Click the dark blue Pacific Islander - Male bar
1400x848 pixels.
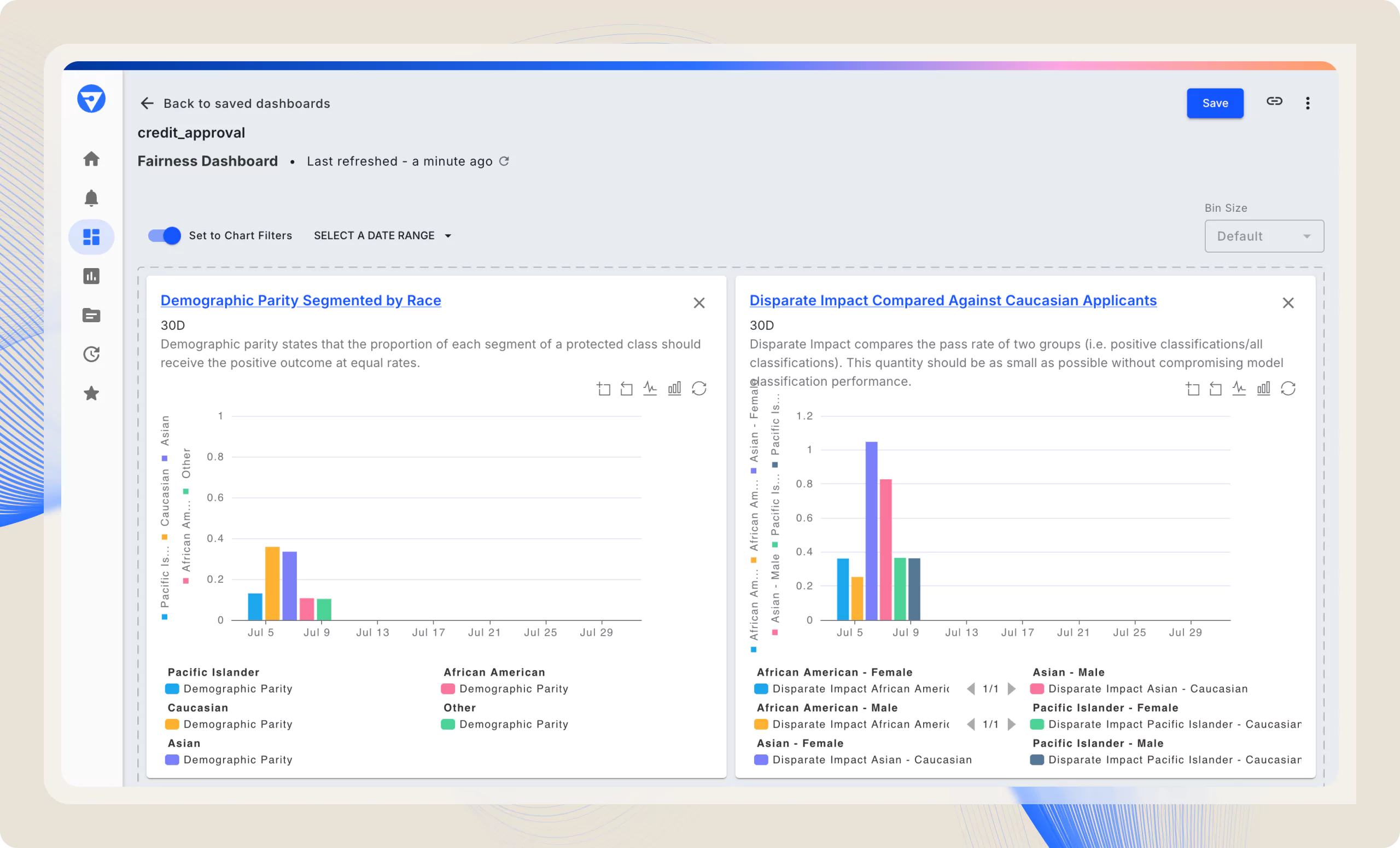[x=914, y=589]
